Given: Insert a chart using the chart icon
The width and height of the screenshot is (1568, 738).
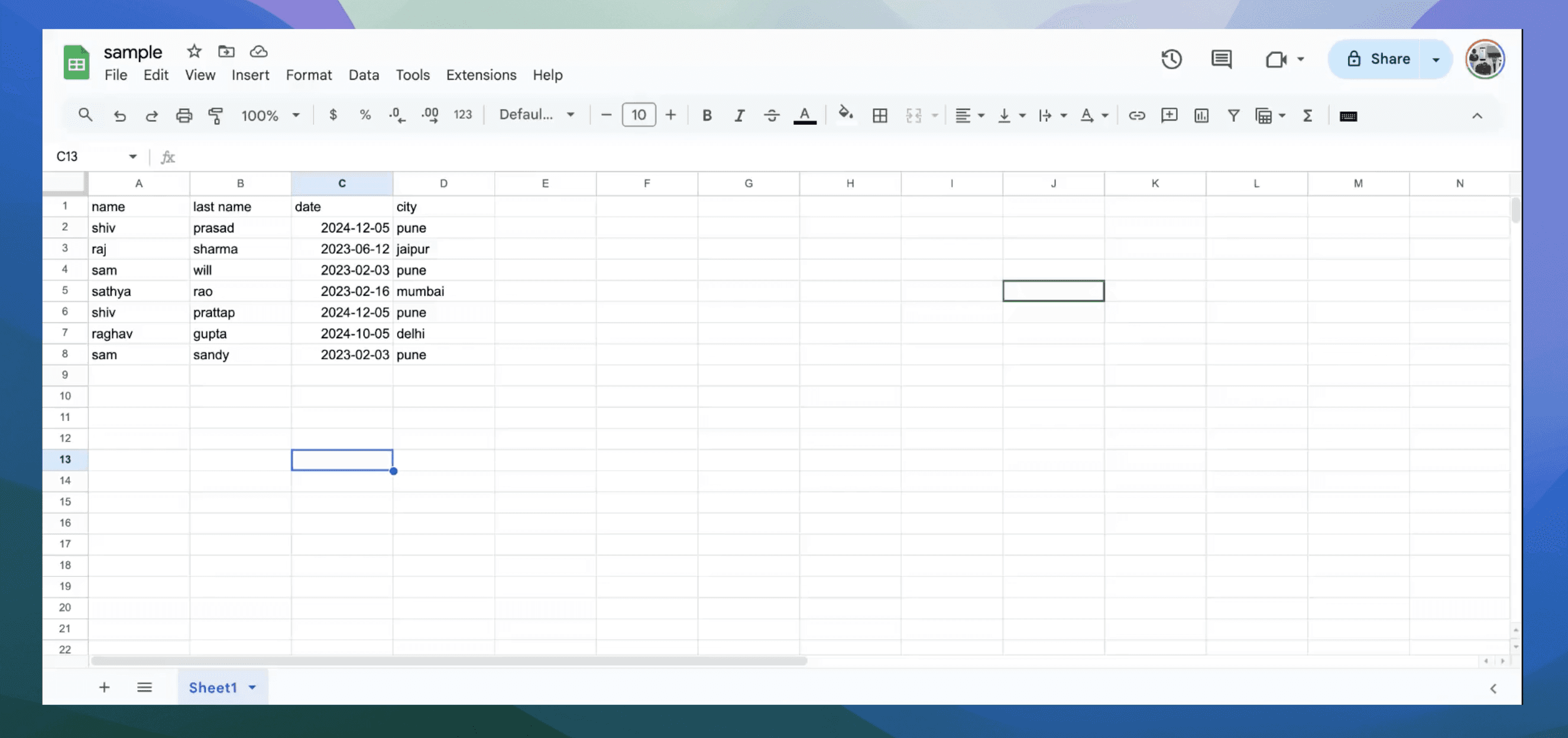Looking at the screenshot, I should [x=1201, y=115].
